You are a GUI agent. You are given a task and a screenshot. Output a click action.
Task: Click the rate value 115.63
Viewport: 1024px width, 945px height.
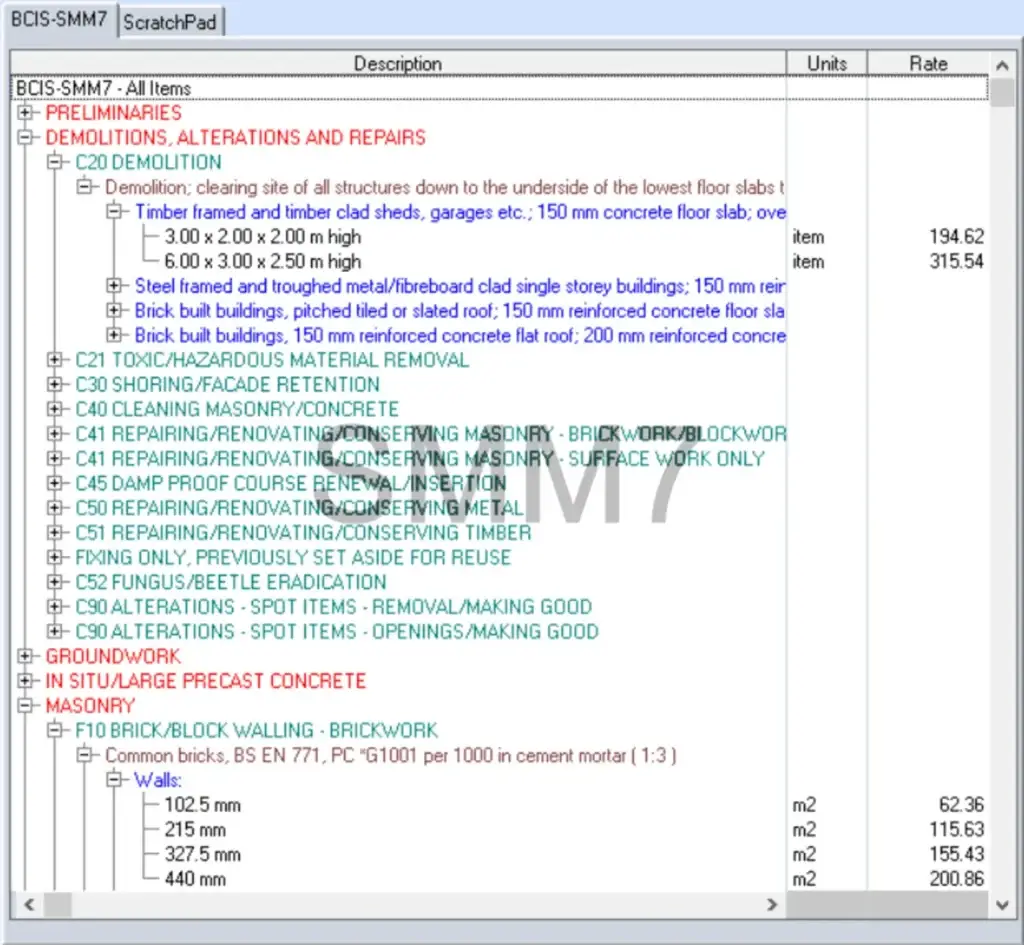pos(956,829)
